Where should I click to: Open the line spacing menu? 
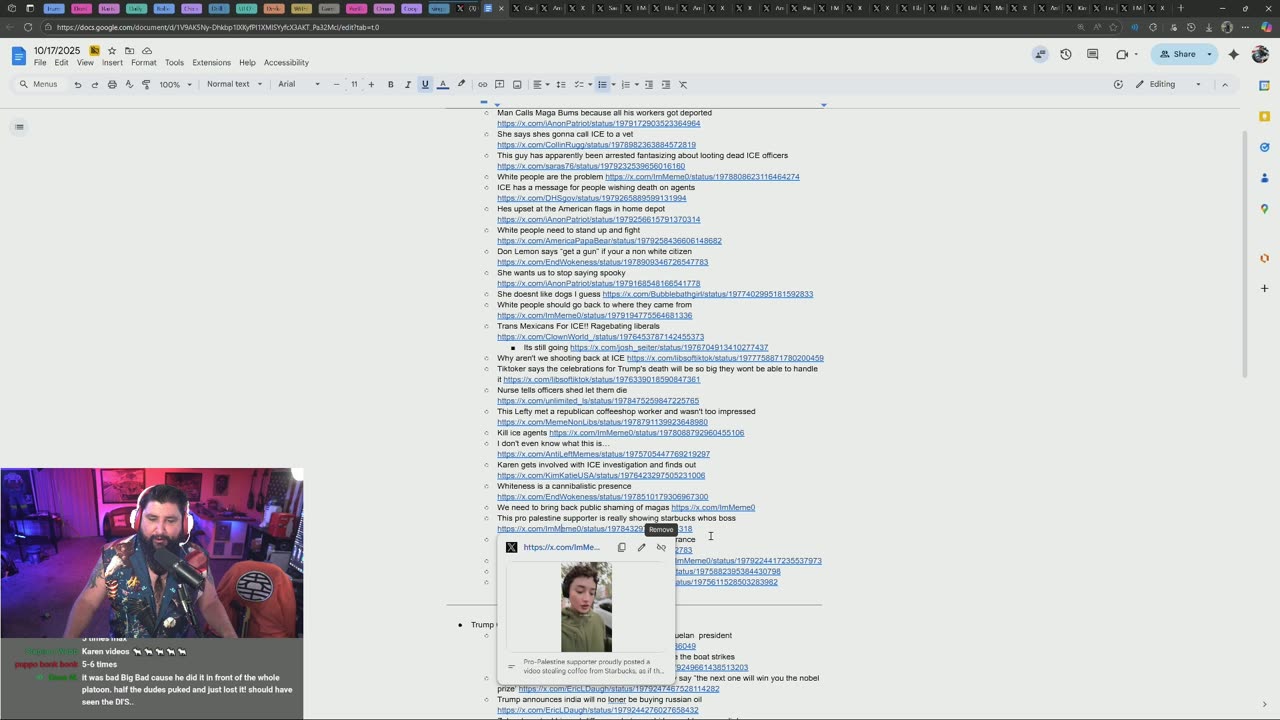coord(561,85)
